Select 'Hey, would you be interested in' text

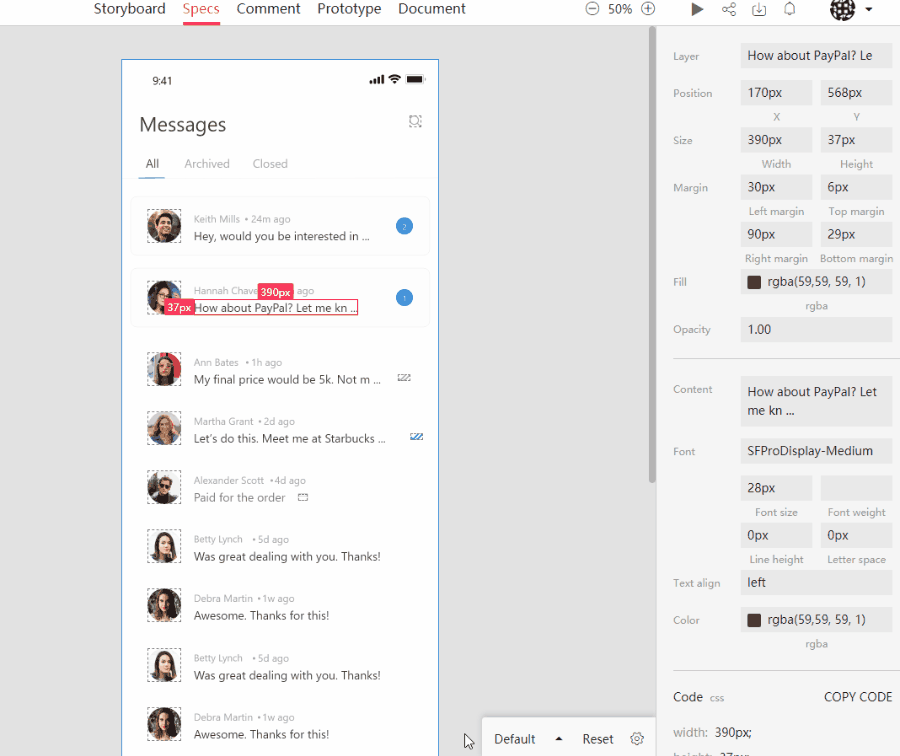point(281,237)
